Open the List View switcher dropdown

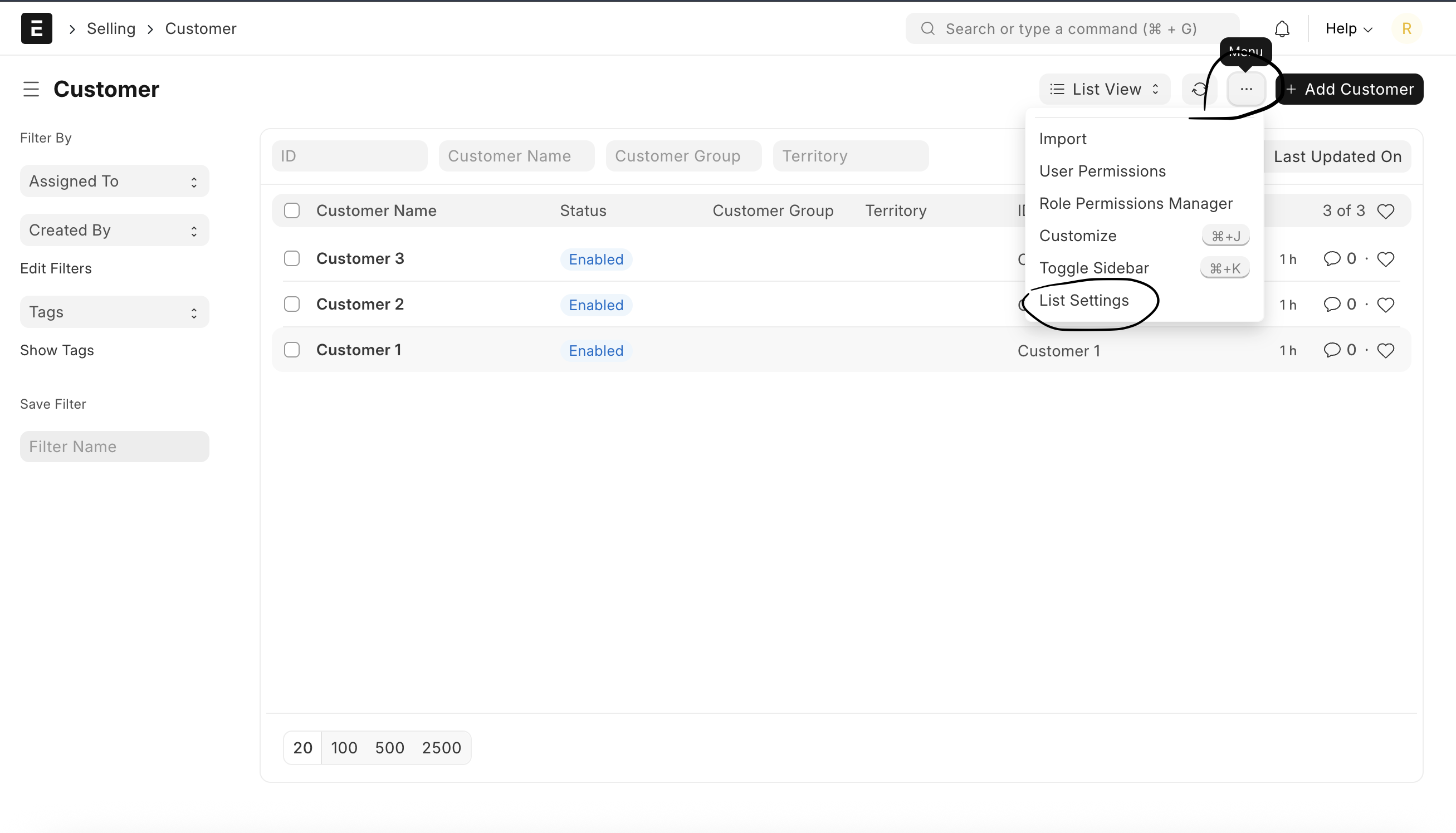pos(1105,89)
